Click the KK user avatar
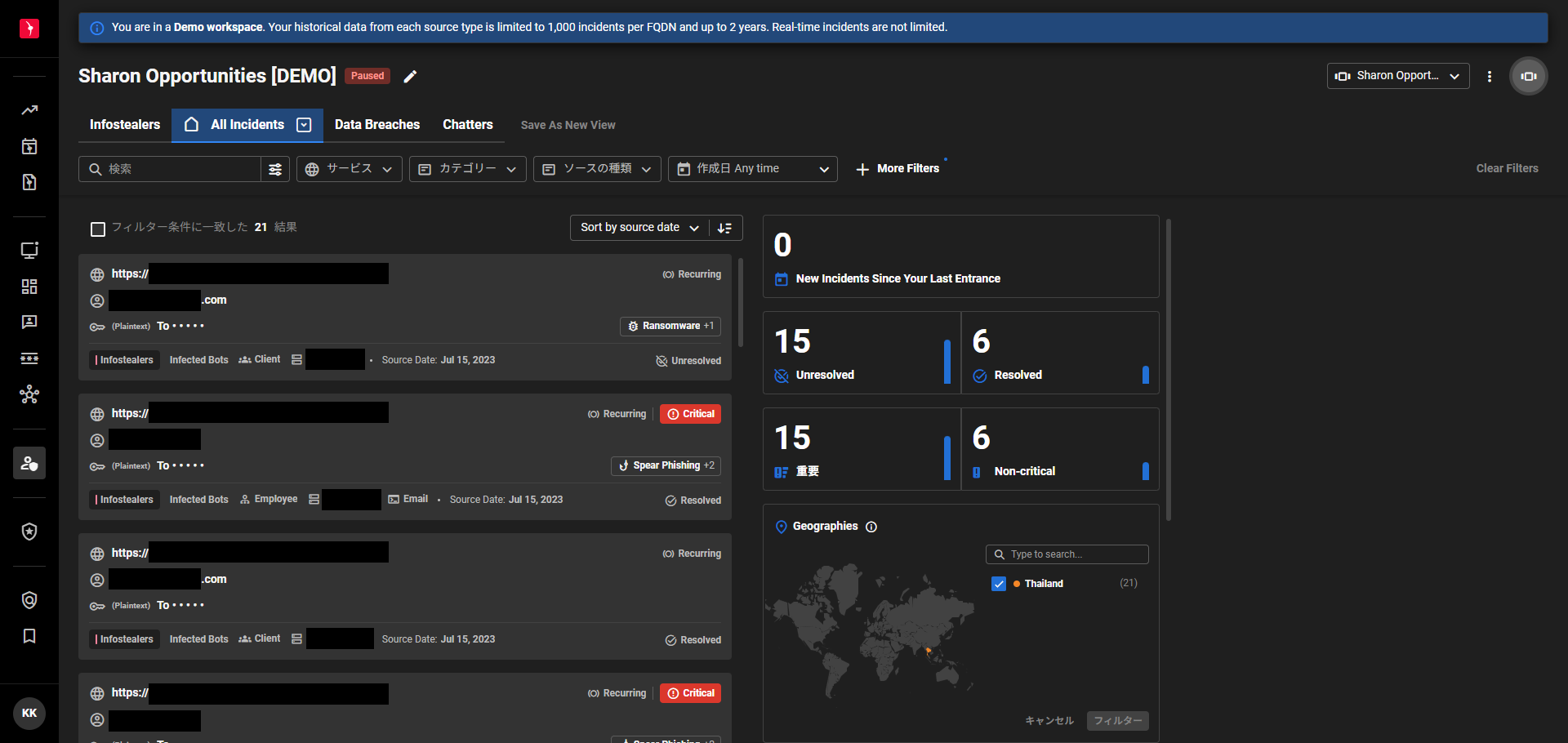Viewport: 1568px width, 743px height. pos(29,713)
